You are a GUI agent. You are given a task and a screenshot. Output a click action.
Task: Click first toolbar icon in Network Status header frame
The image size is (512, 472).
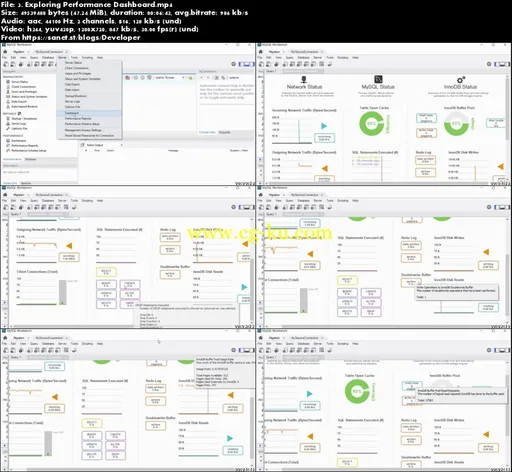262,64
